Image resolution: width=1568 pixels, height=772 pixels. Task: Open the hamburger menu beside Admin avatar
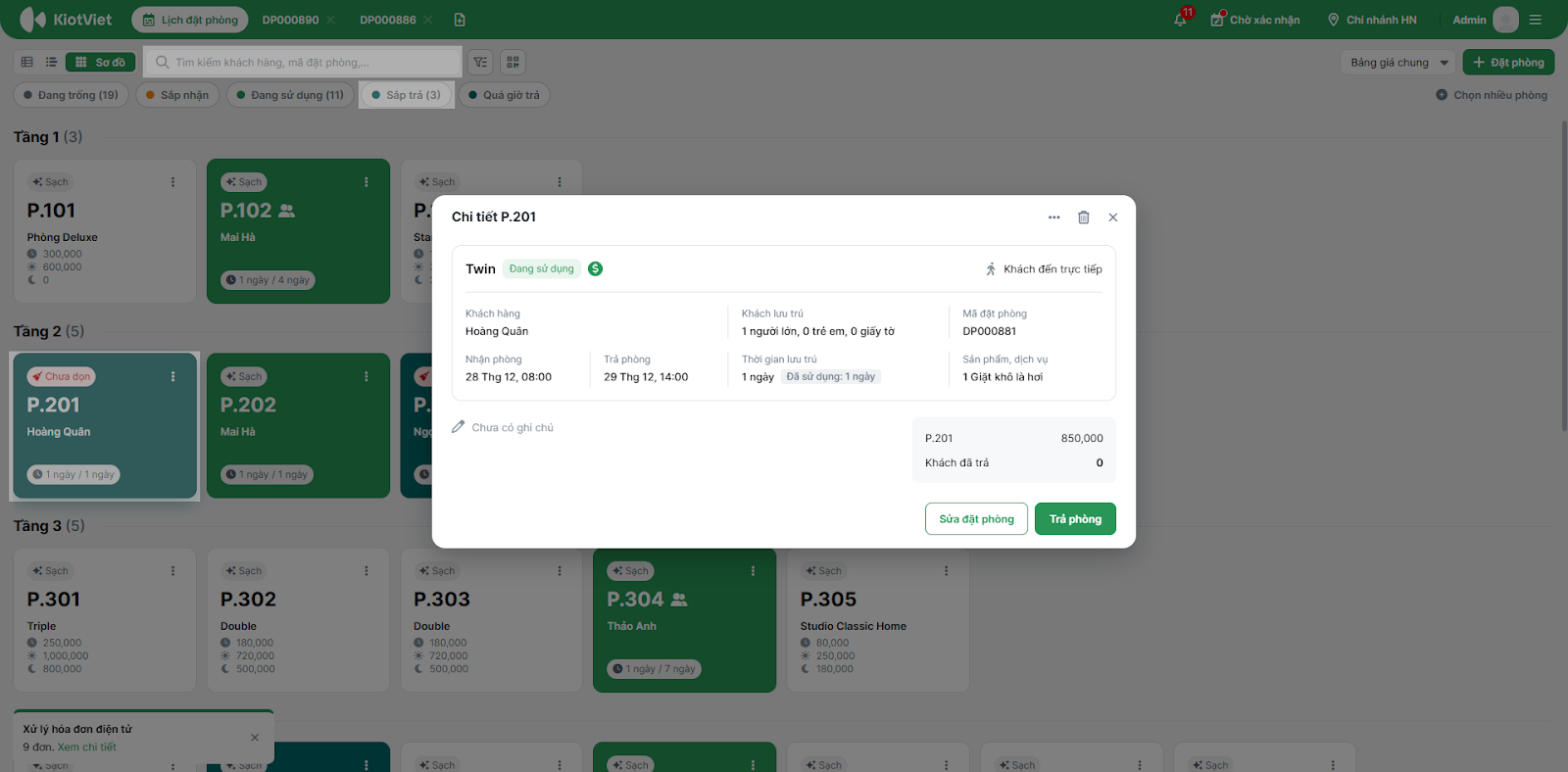point(1536,20)
